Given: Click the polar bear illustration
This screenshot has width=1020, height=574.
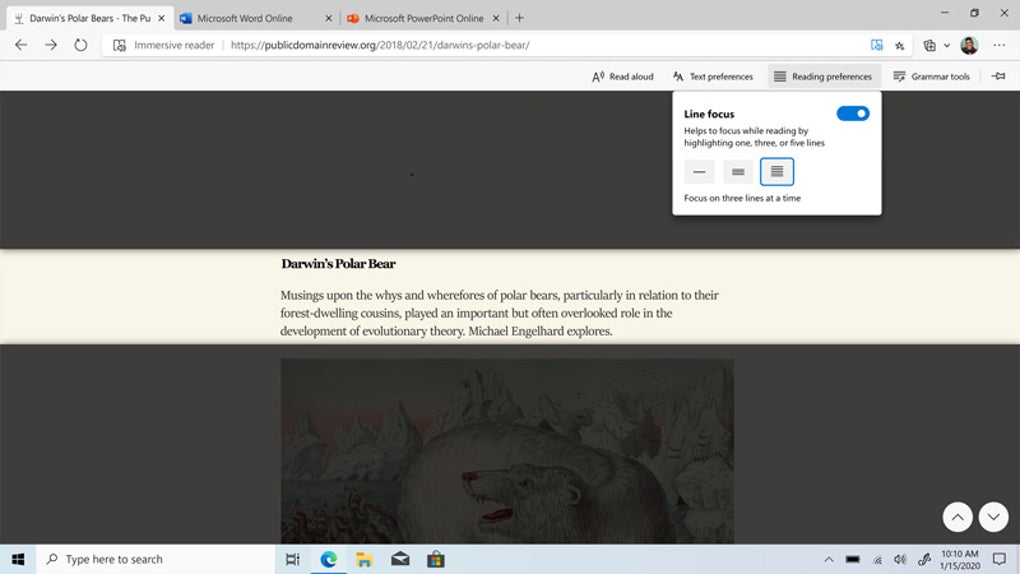Looking at the screenshot, I should [507, 451].
